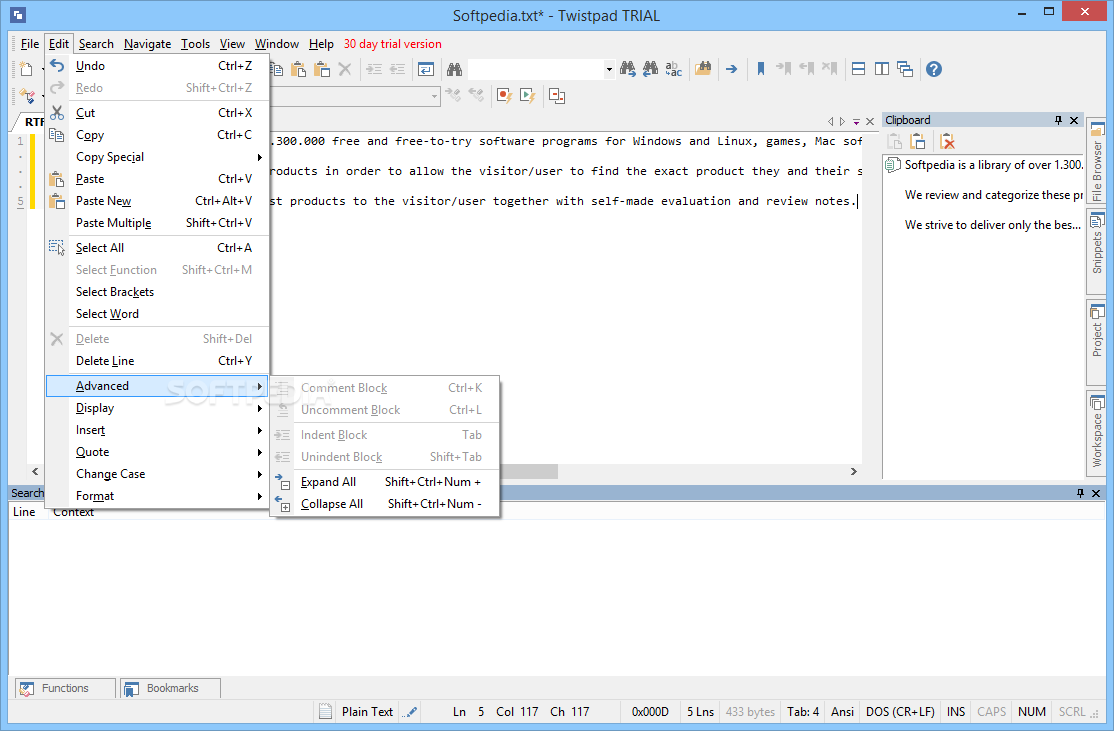Choose Cut from Edit menu

click(x=157, y=113)
